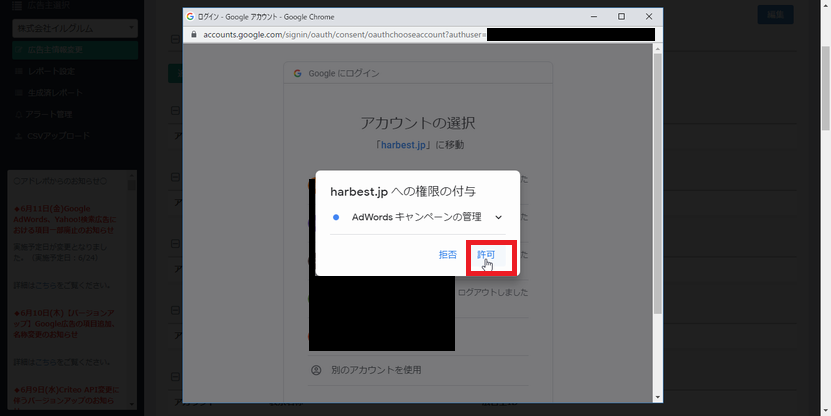
Task: Click popup window scrollbar up arrow
Action: [658, 49]
